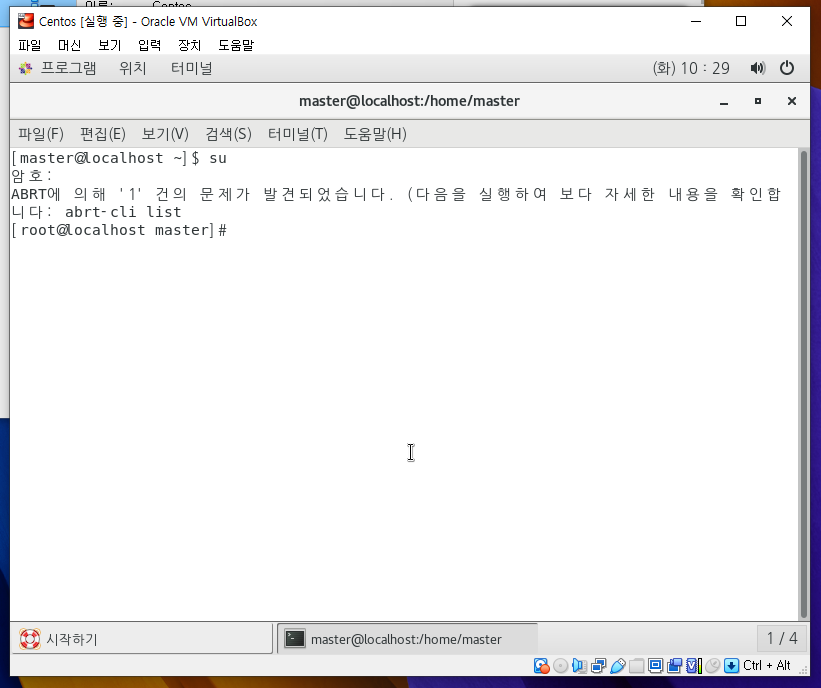The height and width of the screenshot is (688, 821).
Task: Click the display settings status icon
Action: pos(655,665)
